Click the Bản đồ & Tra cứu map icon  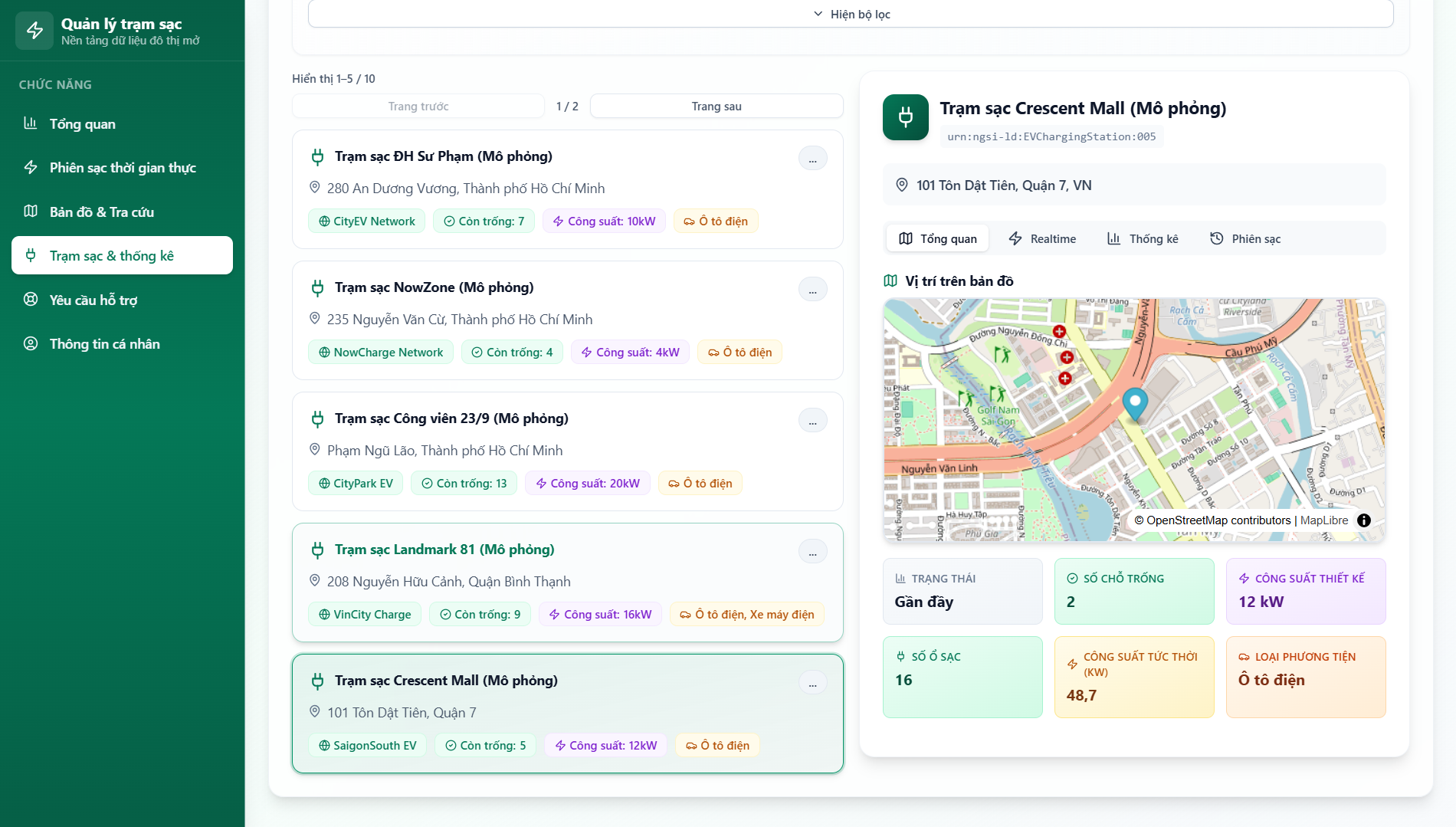[x=31, y=212]
